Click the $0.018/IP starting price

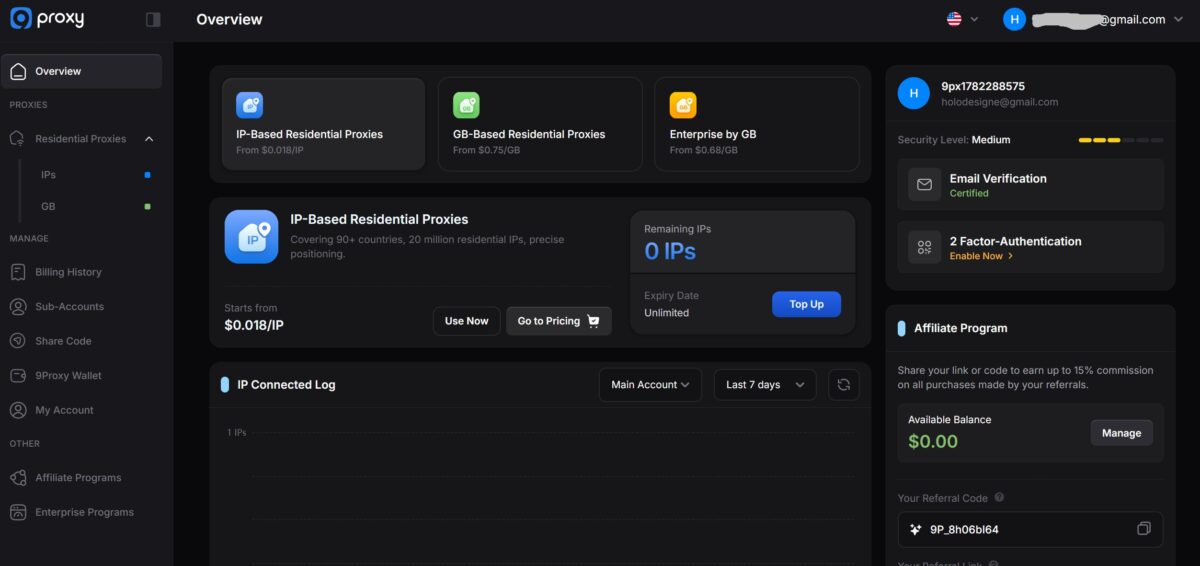[254, 325]
